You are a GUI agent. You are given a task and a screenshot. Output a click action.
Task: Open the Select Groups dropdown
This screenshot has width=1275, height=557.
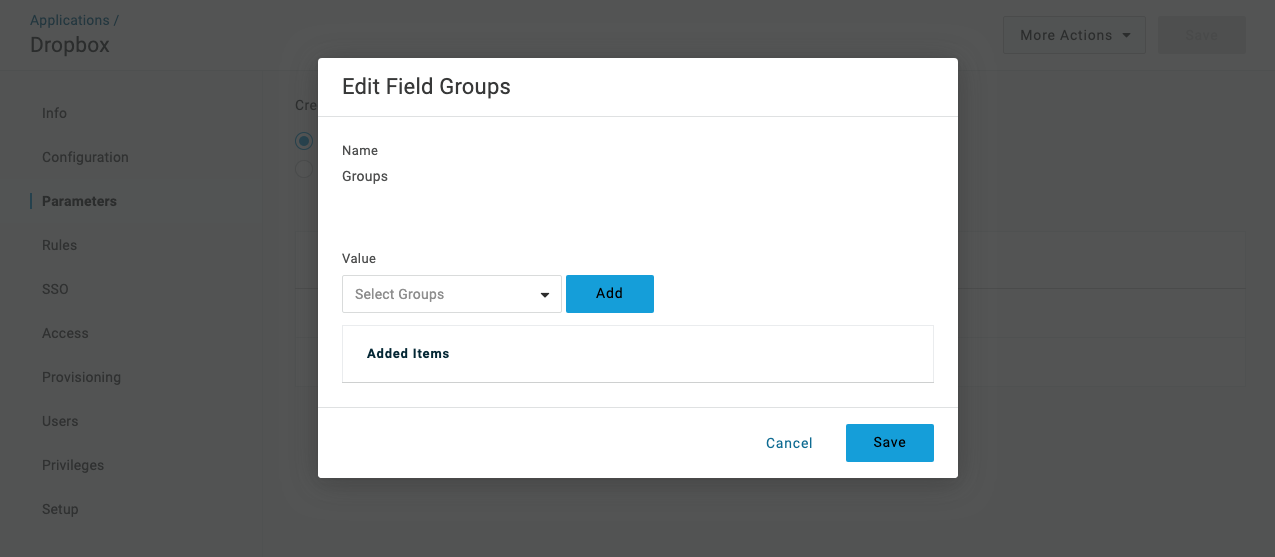[451, 294]
